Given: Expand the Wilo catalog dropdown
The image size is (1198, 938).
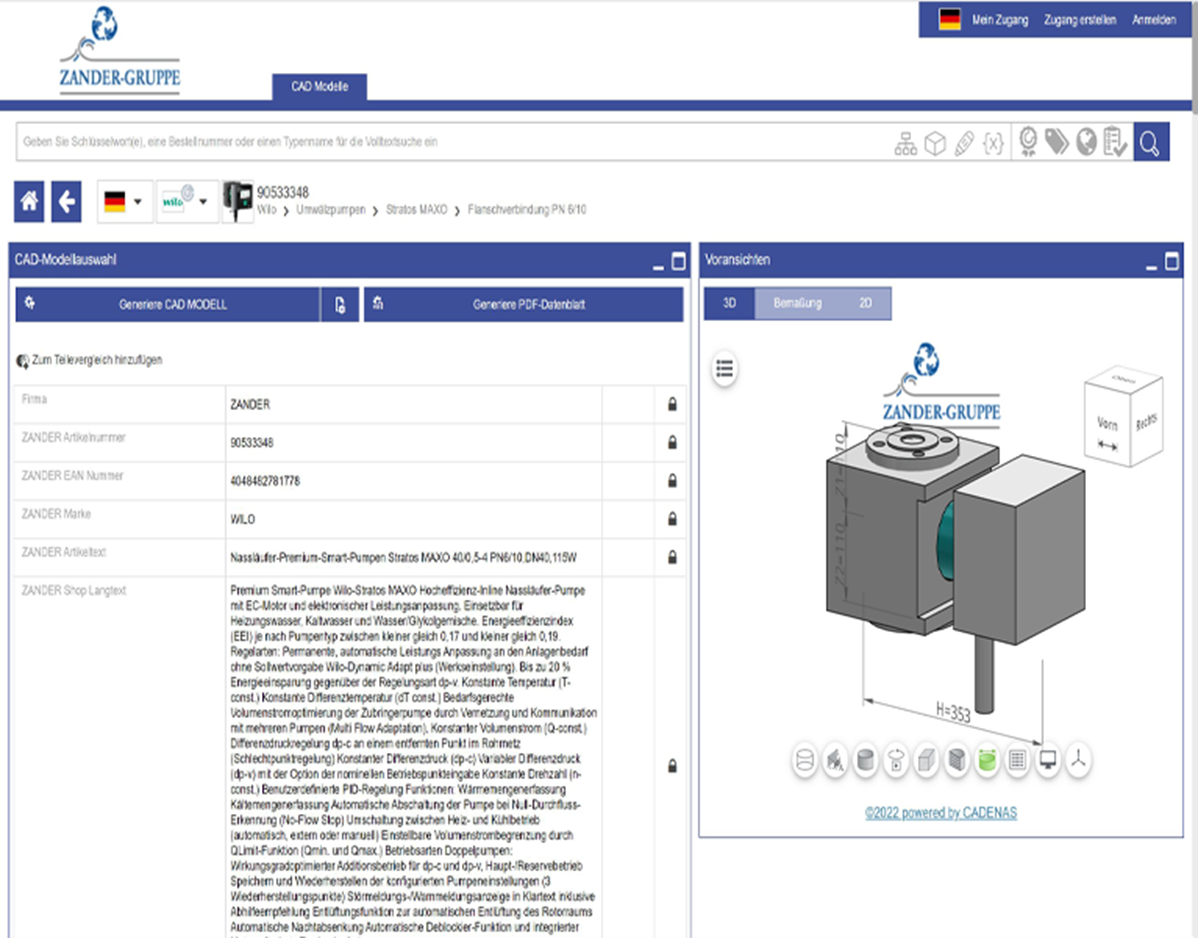Looking at the screenshot, I should (187, 202).
